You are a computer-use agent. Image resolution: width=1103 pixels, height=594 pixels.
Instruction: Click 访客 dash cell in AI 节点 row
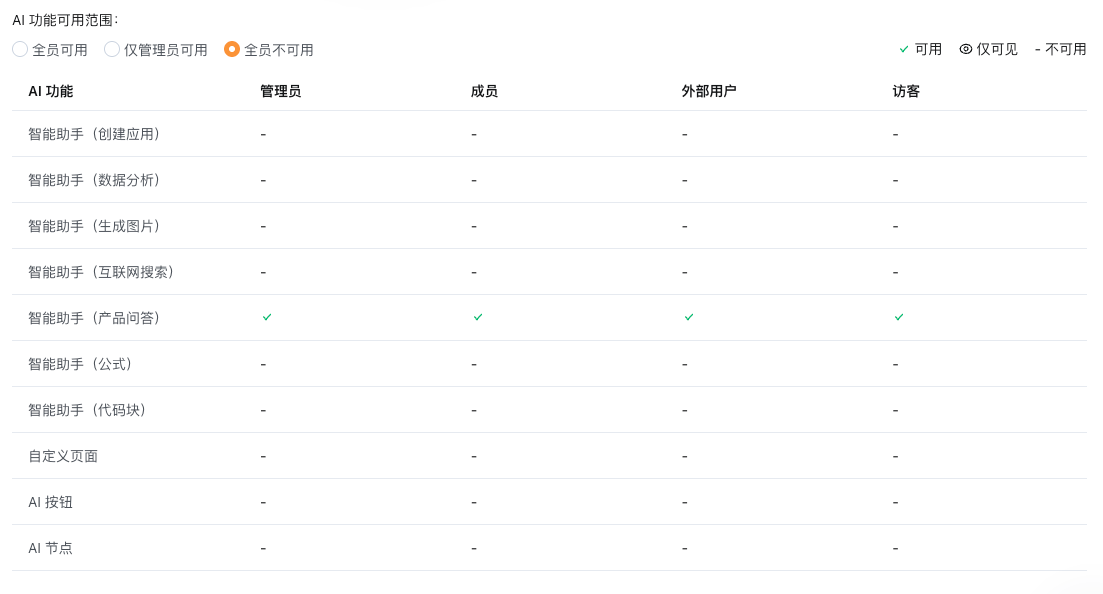895,548
